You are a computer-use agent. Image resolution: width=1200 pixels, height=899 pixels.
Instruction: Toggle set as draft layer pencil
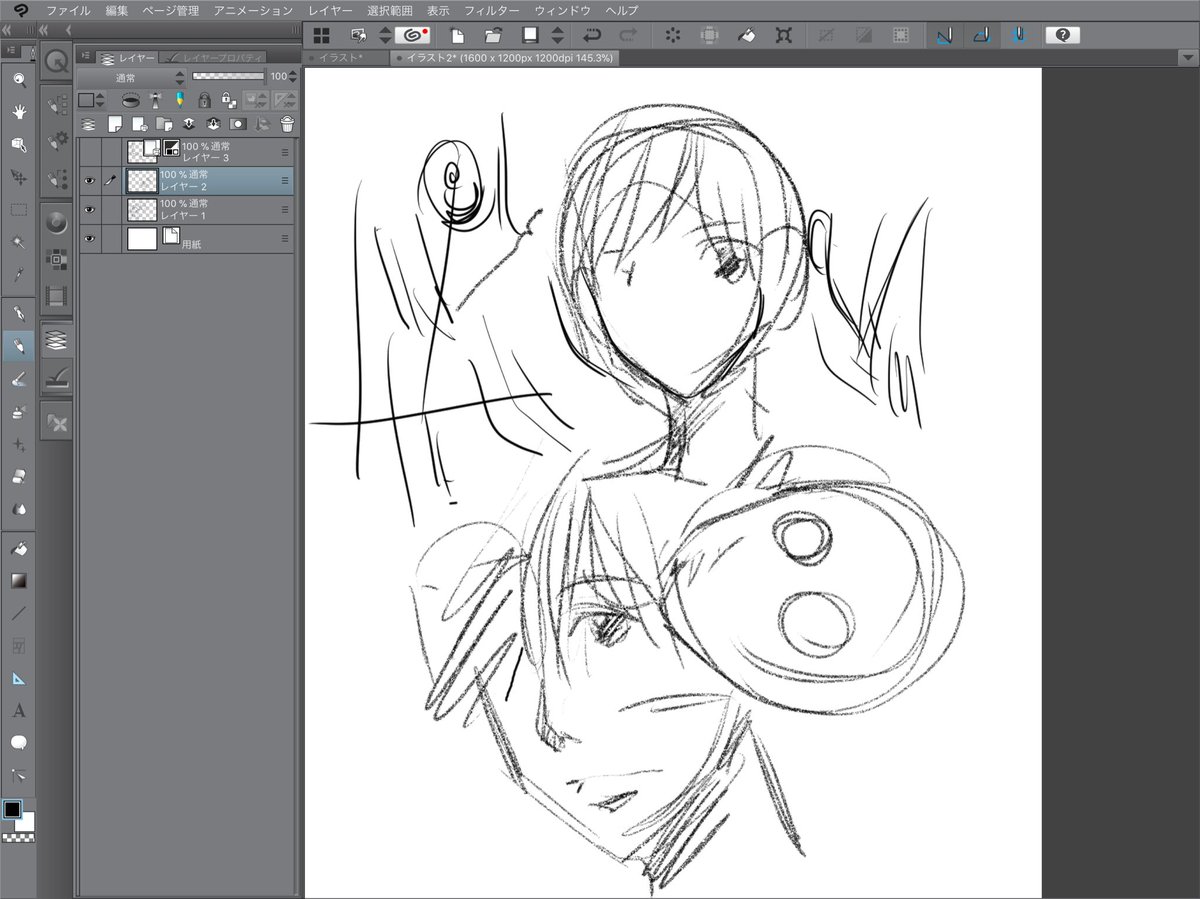pyautogui.click(x=180, y=100)
